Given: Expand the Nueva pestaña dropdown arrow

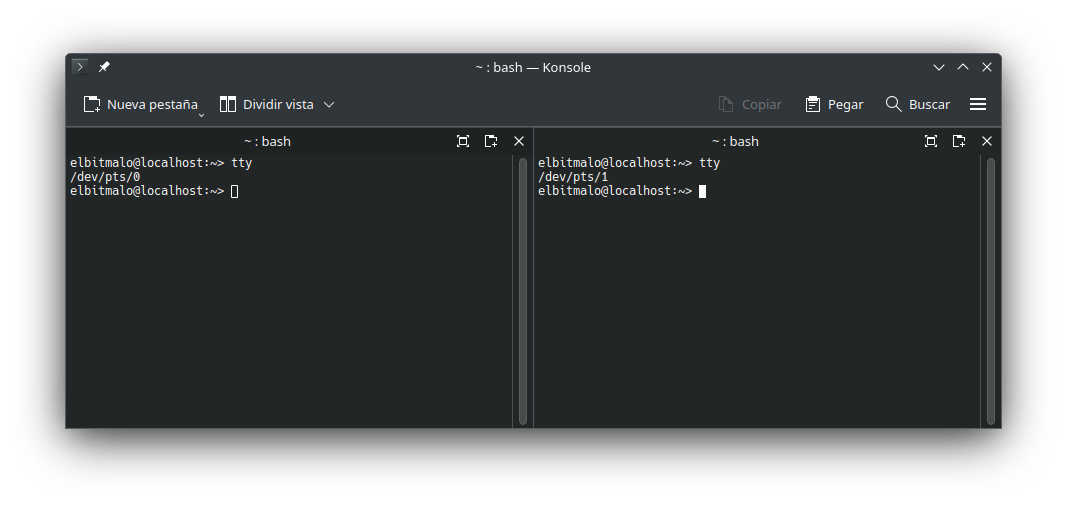Looking at the screenshot, I should point(201,116).
